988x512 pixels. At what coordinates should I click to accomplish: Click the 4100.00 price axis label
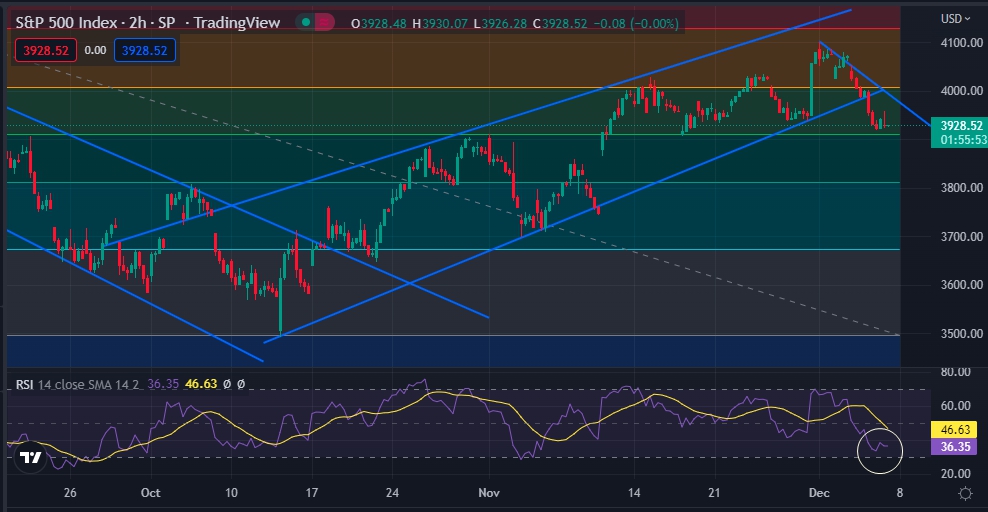[x=962, y=43]
